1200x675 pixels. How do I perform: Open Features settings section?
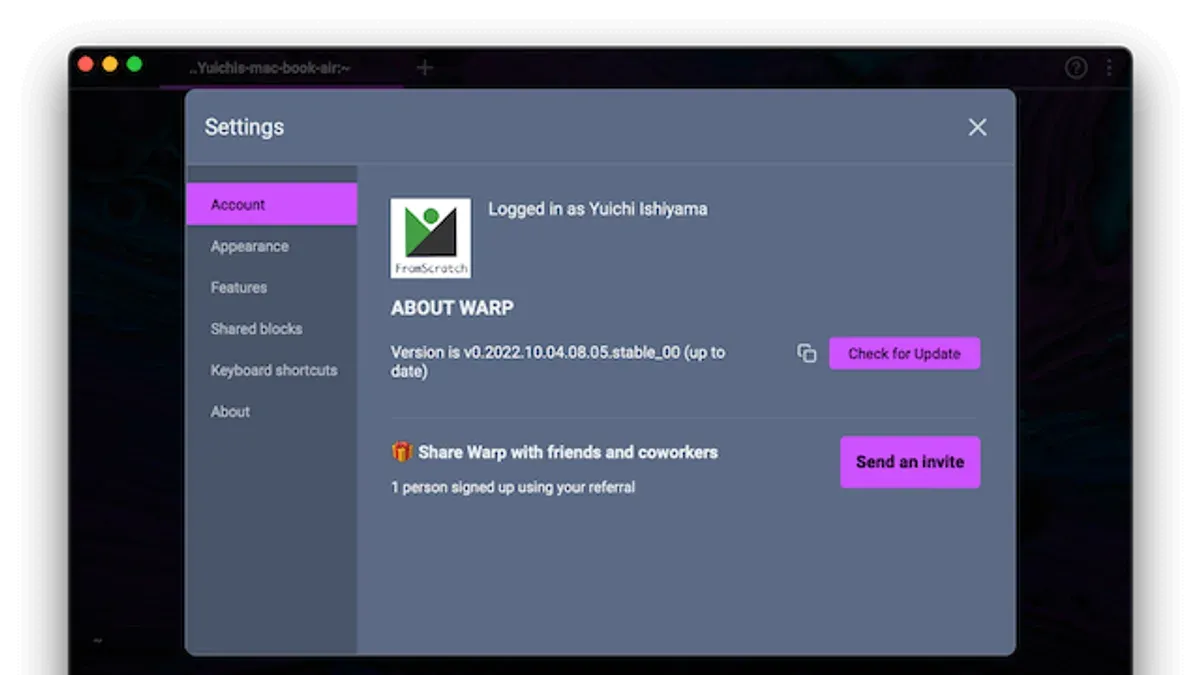pos(271,287)
